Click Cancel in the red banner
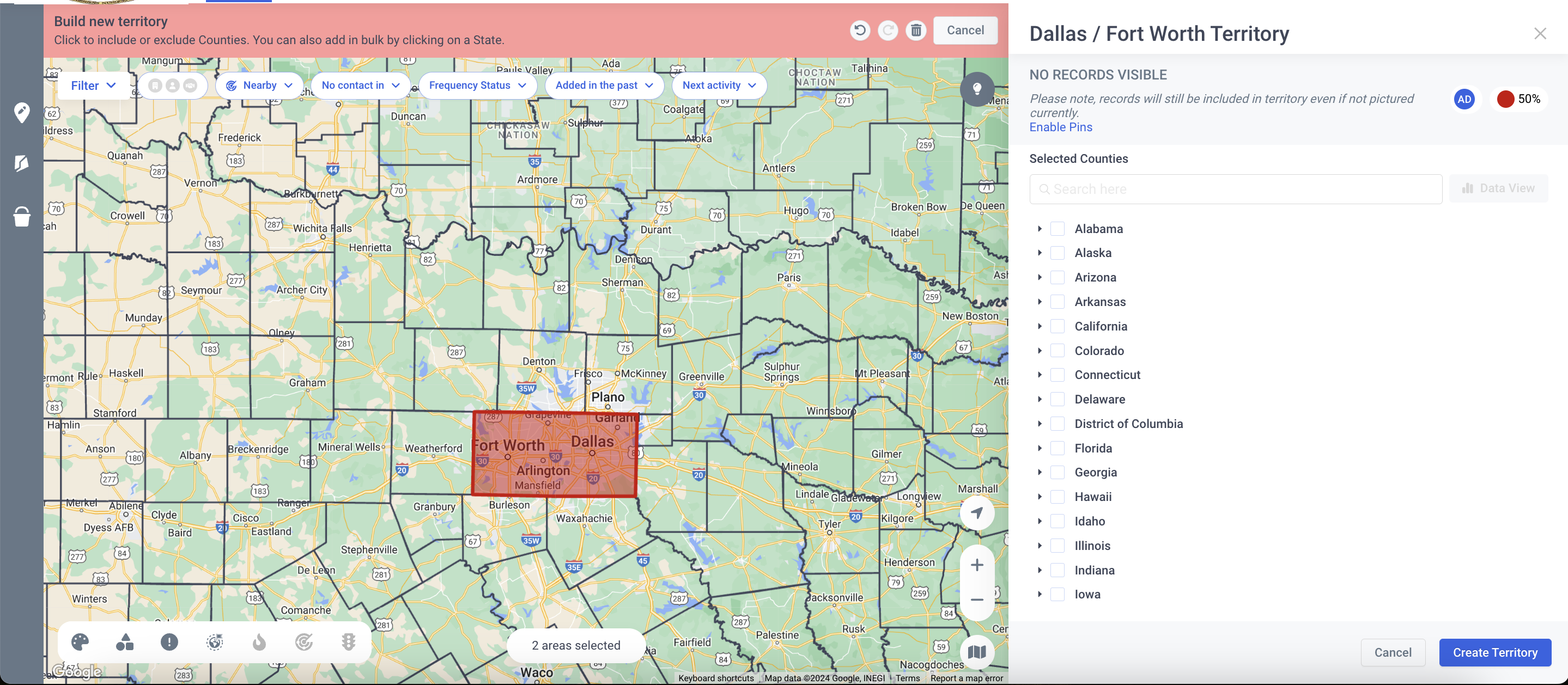This screenshot has height=685, width=1568. click(x=965, y=30)
